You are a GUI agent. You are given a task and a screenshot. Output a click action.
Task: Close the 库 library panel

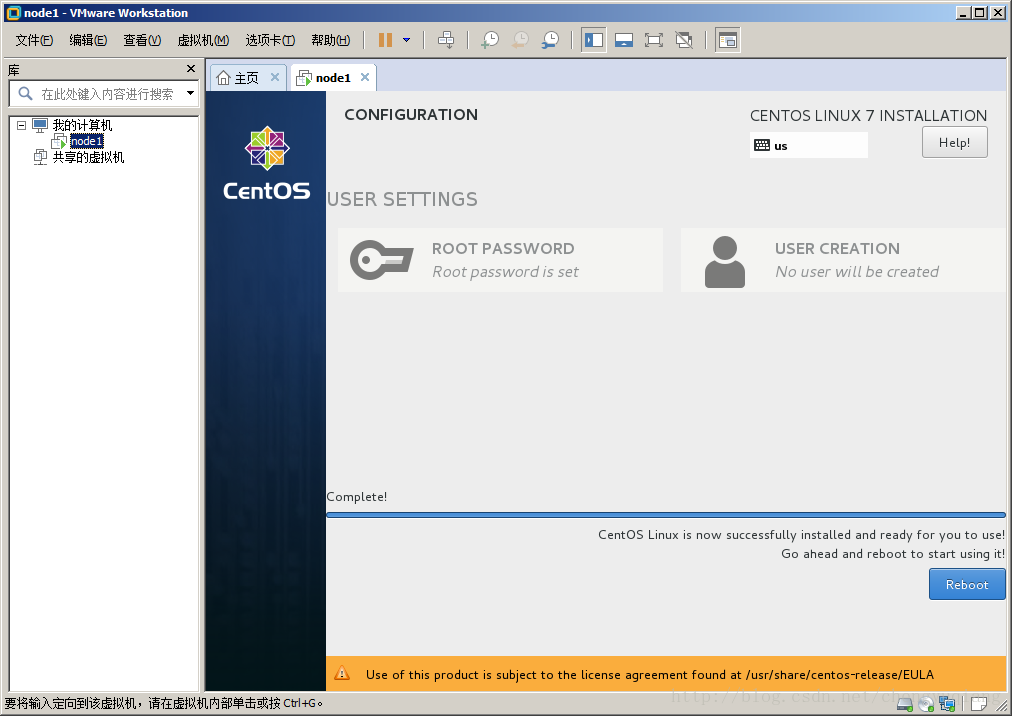coord(190,68)
